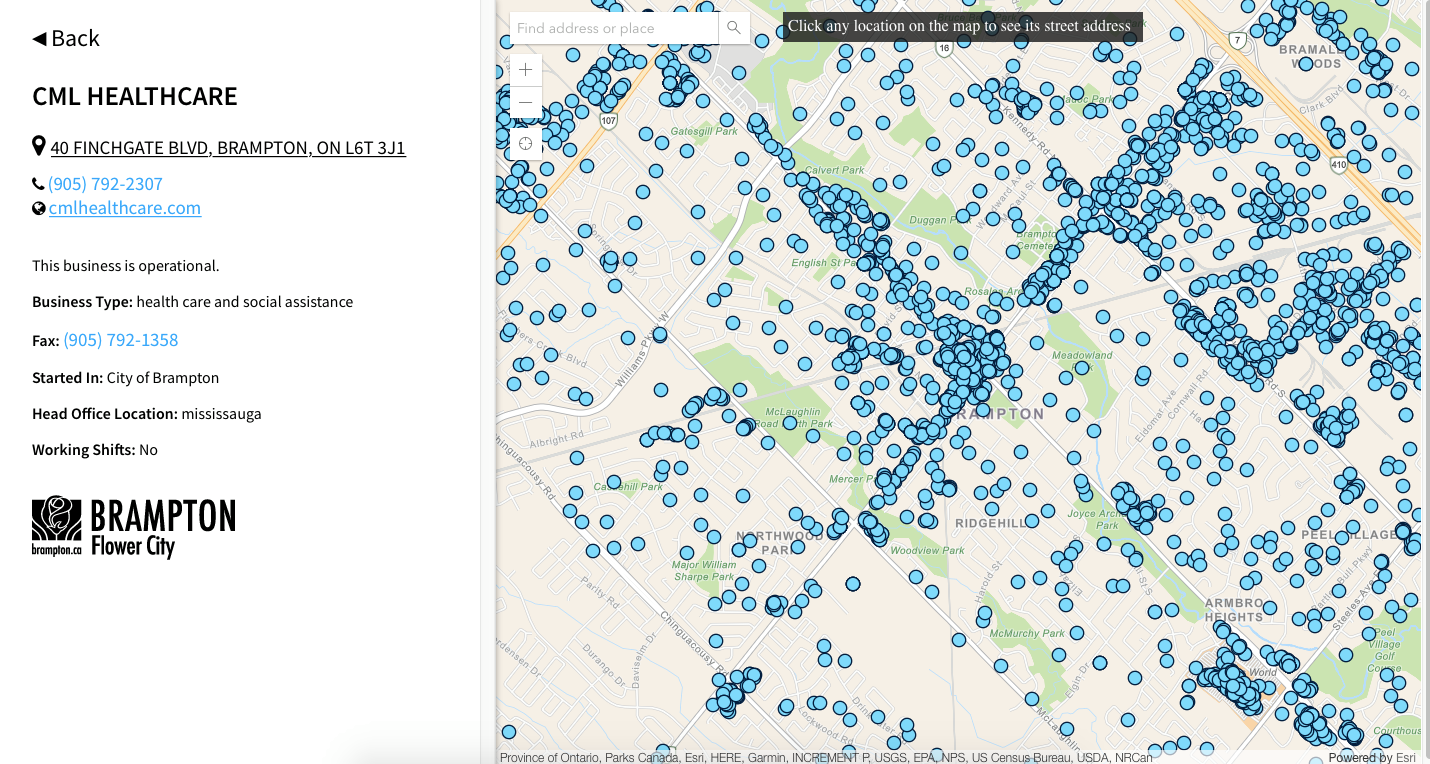This screenshot has height=764, width=1430.
Task: Visit cmlhealthcare.com website link
Action: click(125, 208)
